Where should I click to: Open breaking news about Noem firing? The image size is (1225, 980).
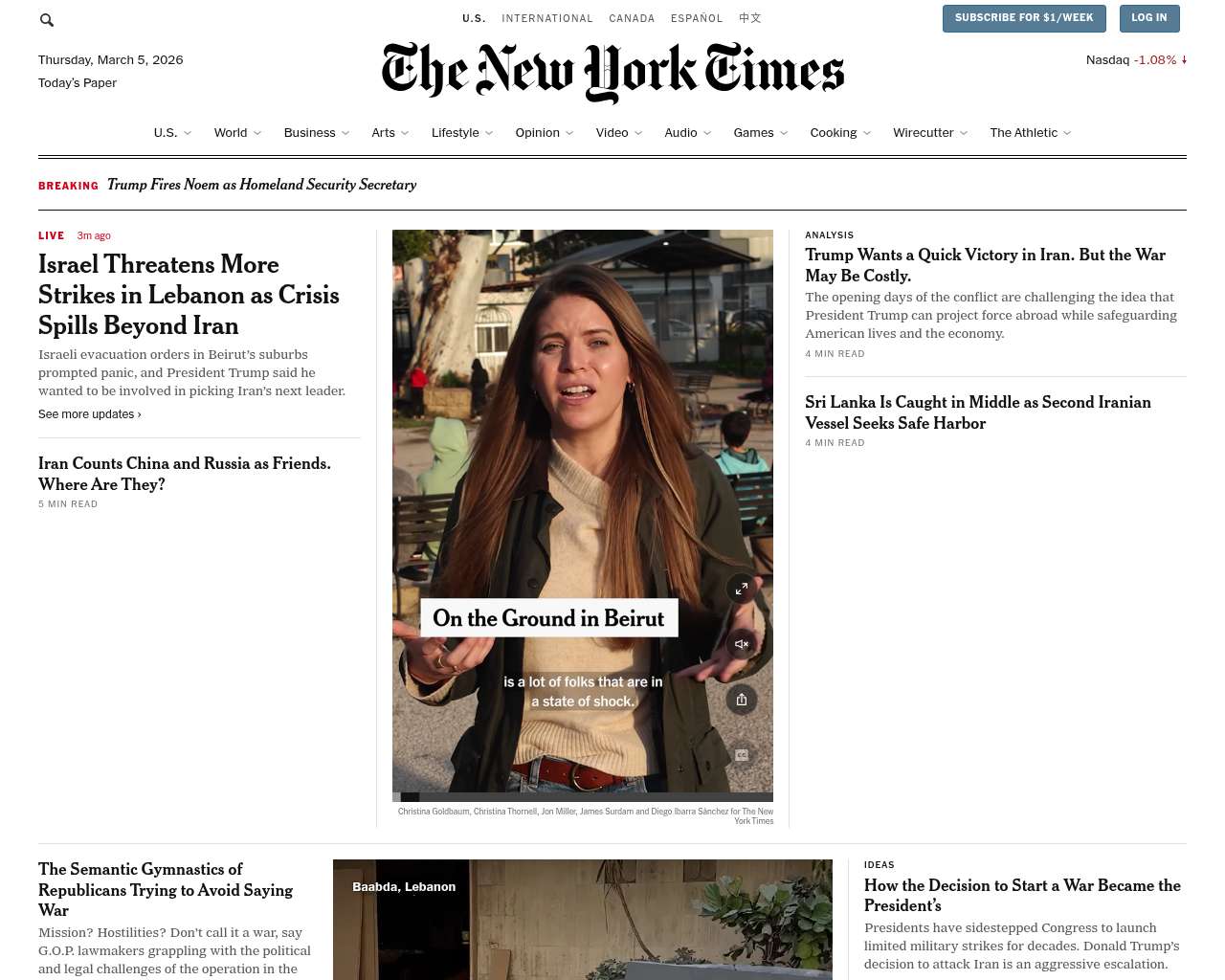[261, 185]
